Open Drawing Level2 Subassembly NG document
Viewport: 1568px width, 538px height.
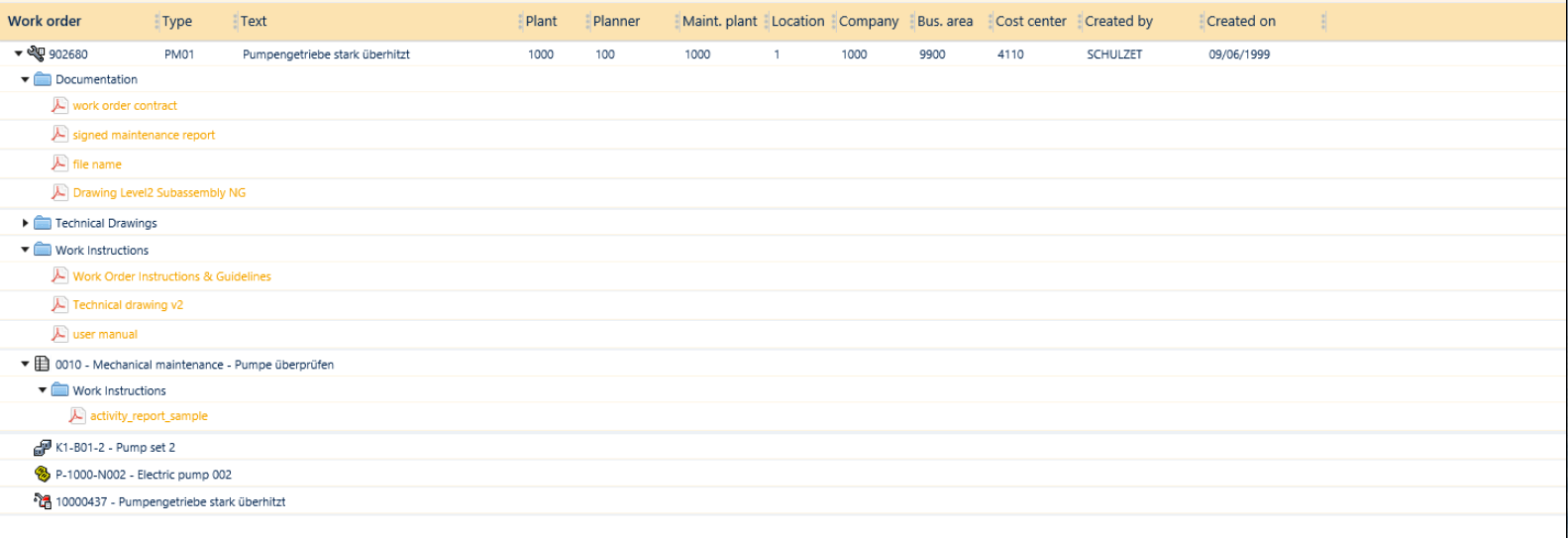(x=158, y=193)
